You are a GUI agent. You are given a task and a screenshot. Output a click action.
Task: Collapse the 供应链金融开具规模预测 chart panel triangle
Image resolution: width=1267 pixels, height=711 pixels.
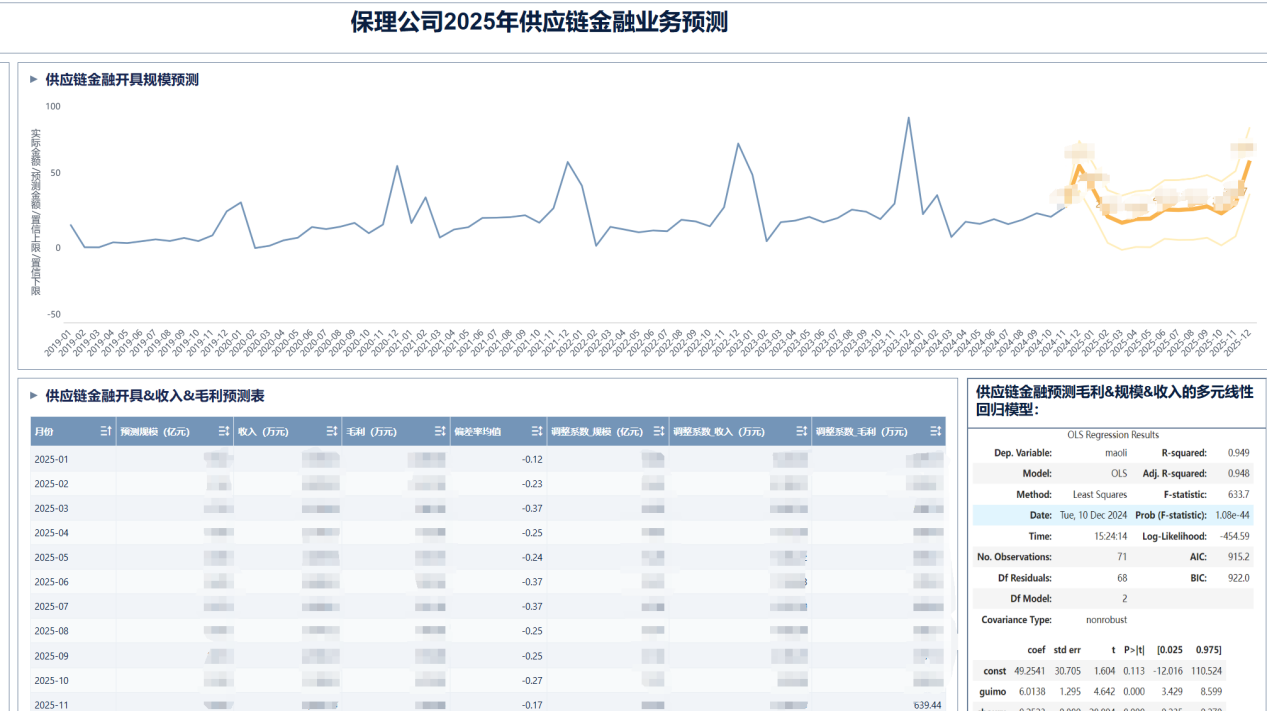point(34,79)
